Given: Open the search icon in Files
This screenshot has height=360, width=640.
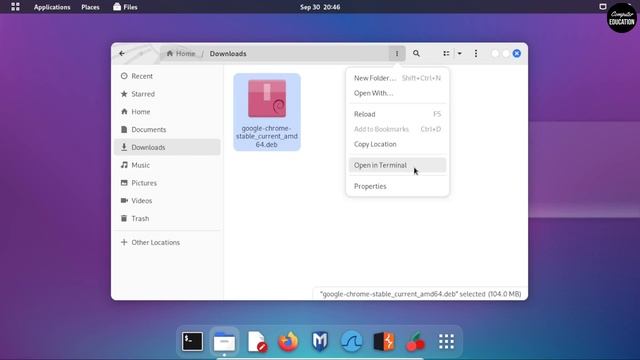Looking at the screenshot, I should point(416,53).
